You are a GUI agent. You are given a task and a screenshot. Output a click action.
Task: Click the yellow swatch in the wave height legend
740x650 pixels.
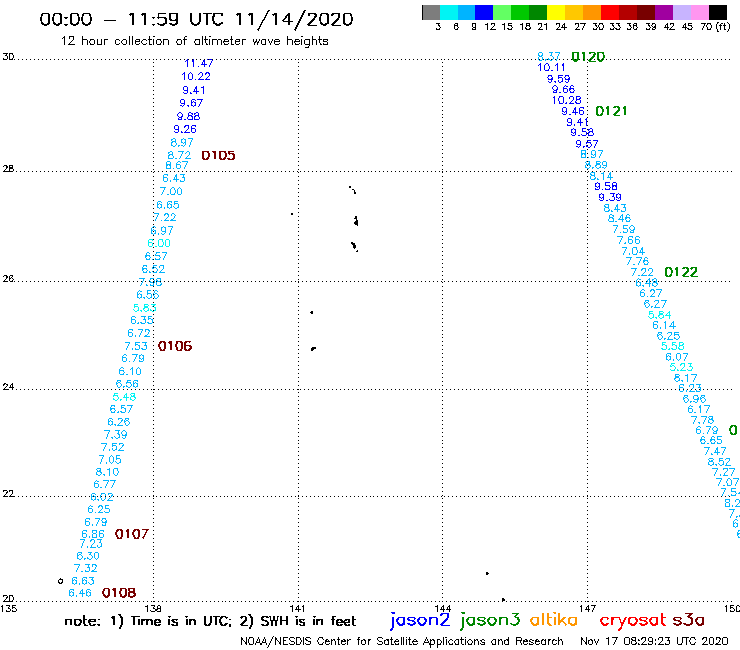(x=556, y=12)
